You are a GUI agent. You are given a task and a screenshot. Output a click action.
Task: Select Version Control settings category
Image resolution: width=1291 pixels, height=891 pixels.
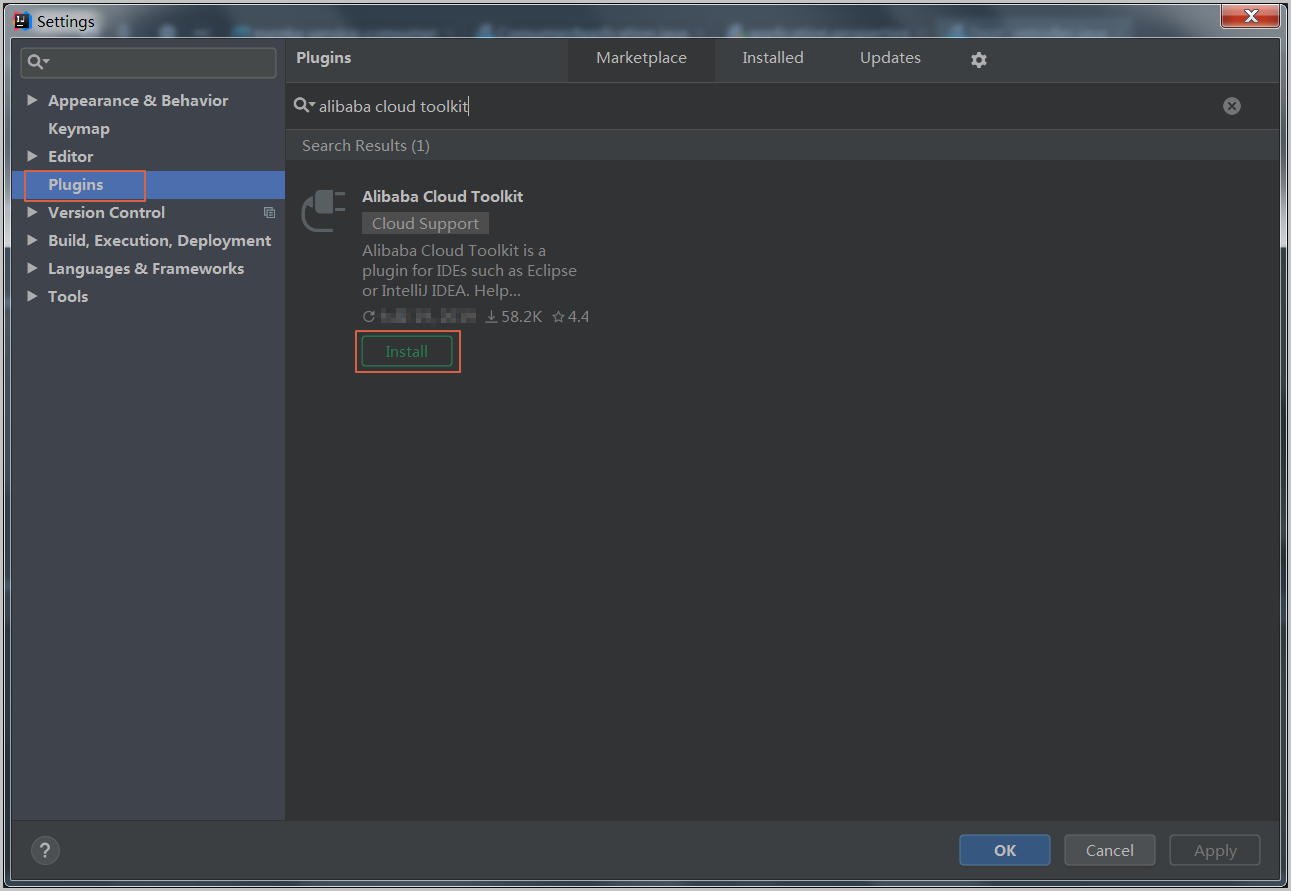click(x=106, y=213)
